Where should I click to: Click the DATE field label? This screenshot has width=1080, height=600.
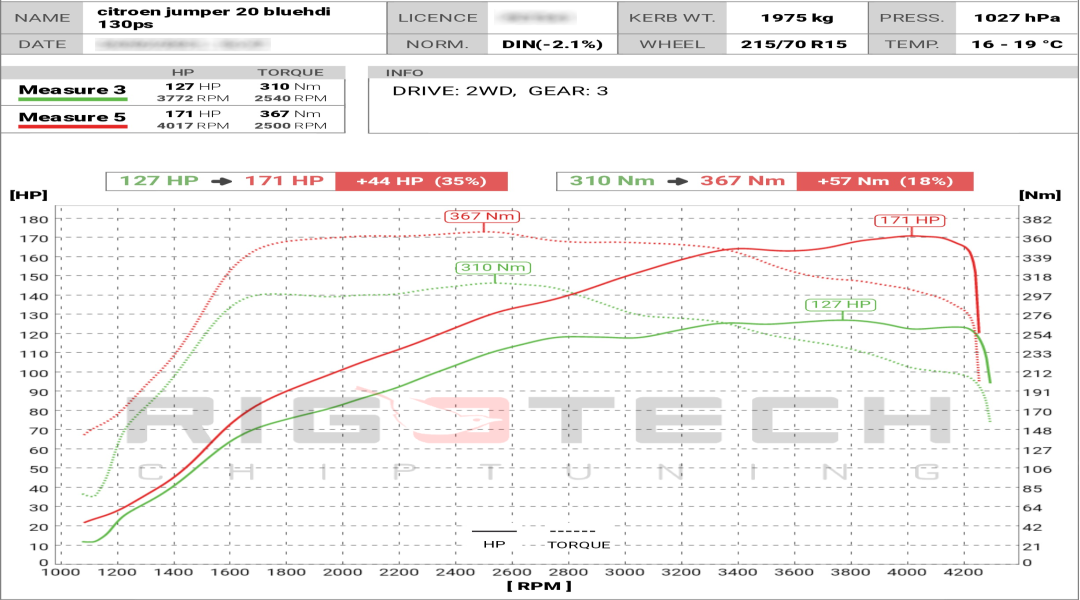click(x=42, y=44)
